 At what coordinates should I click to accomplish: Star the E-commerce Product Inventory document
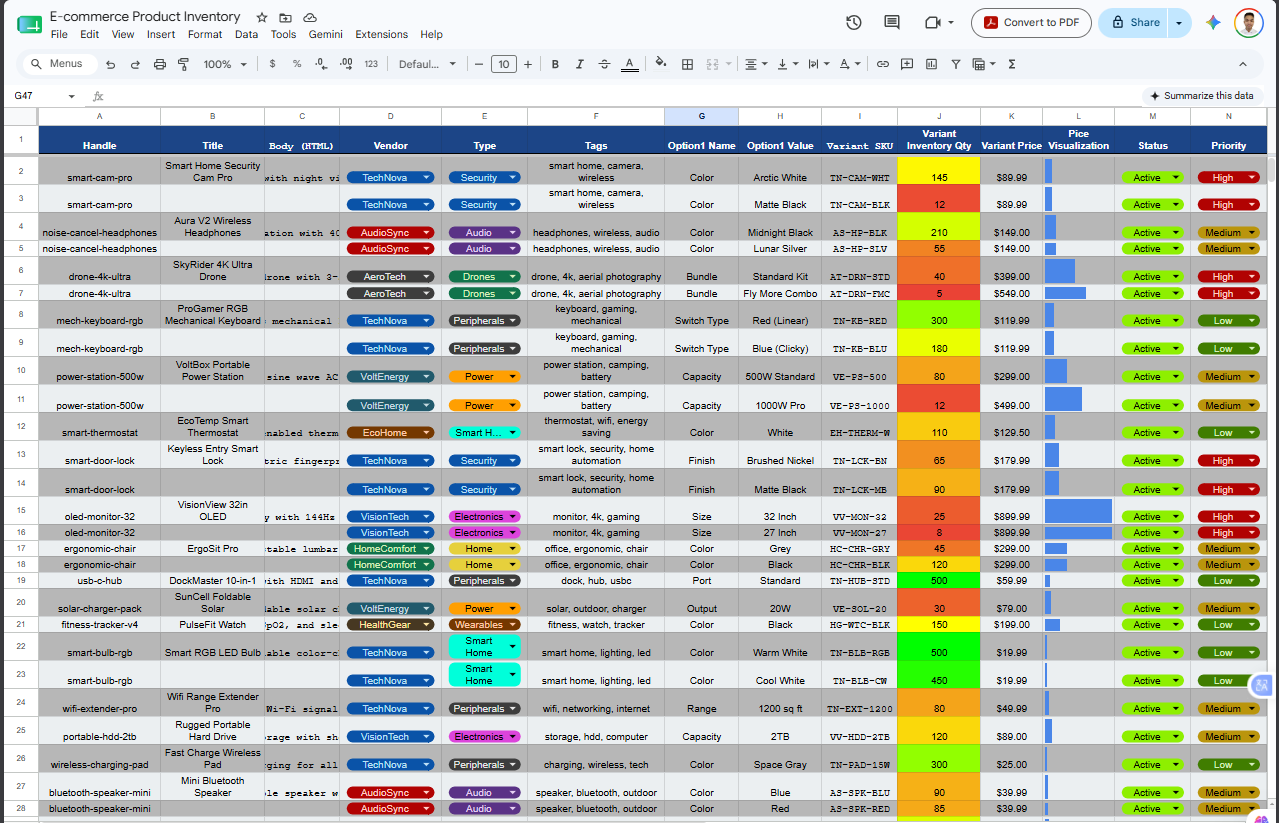(x=262, y=17)
